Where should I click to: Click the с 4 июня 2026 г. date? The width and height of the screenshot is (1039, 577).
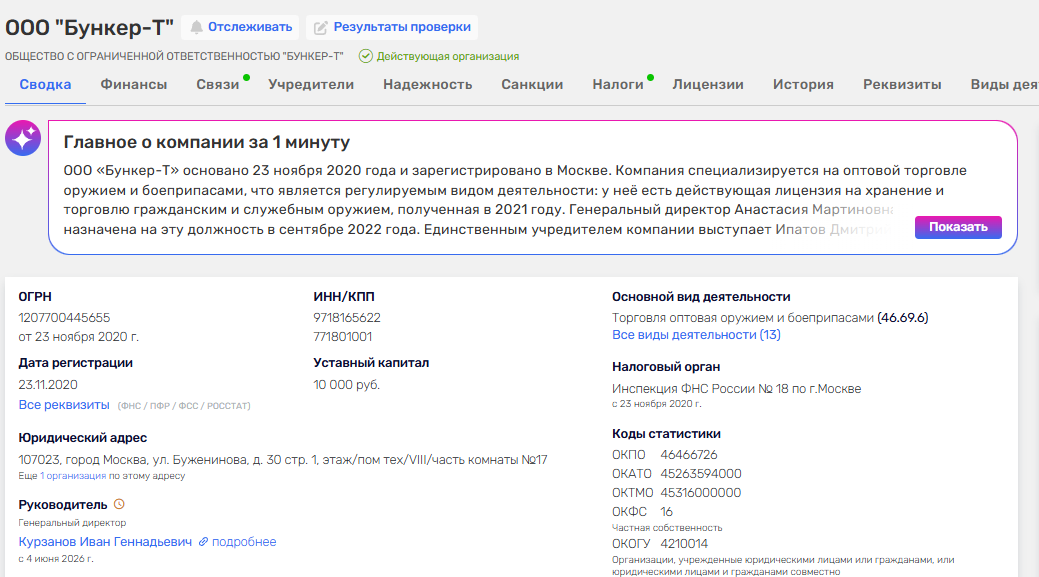tap(56, 559)
